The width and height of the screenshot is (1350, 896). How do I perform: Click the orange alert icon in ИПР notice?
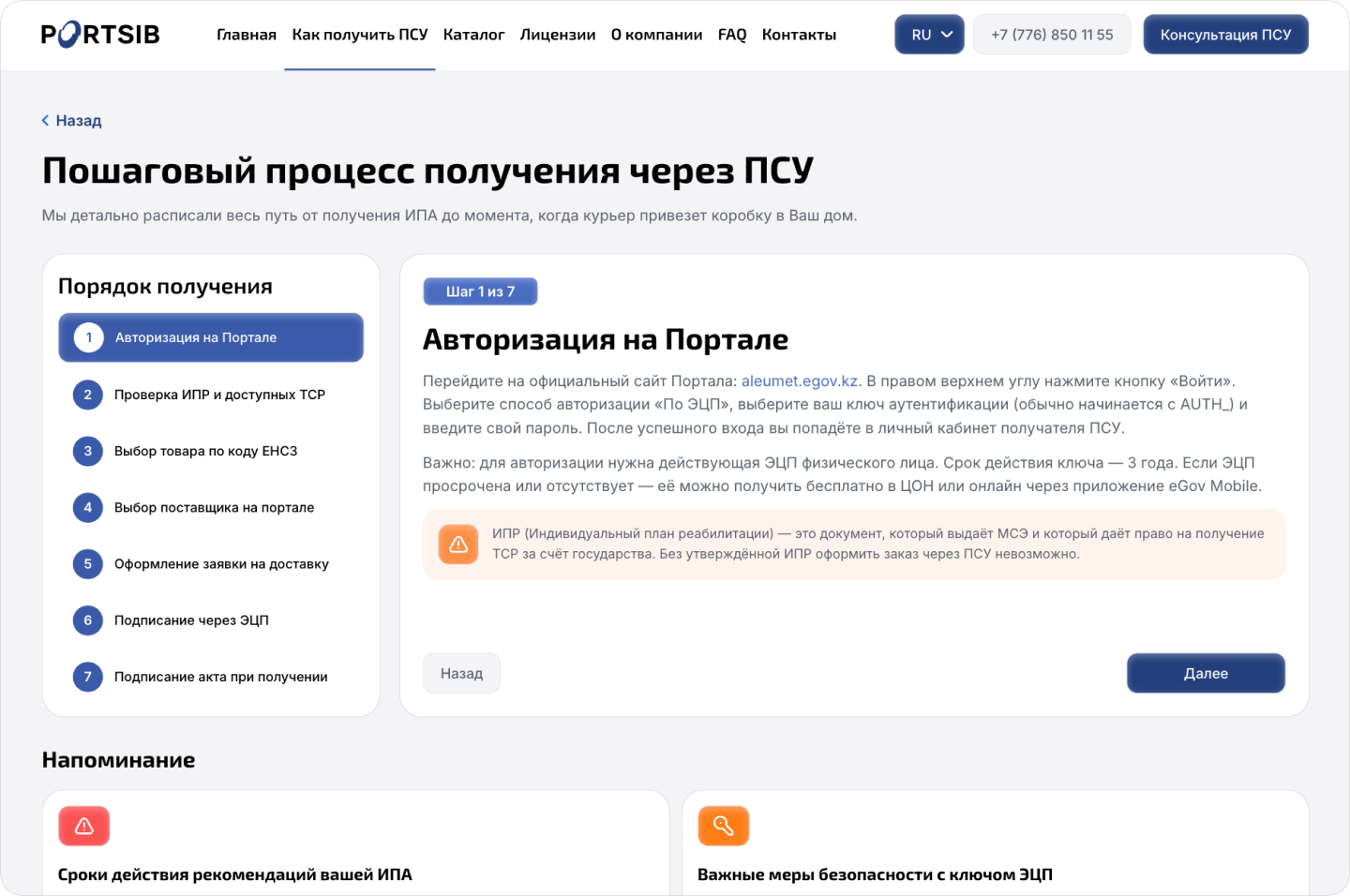(458, 544)
